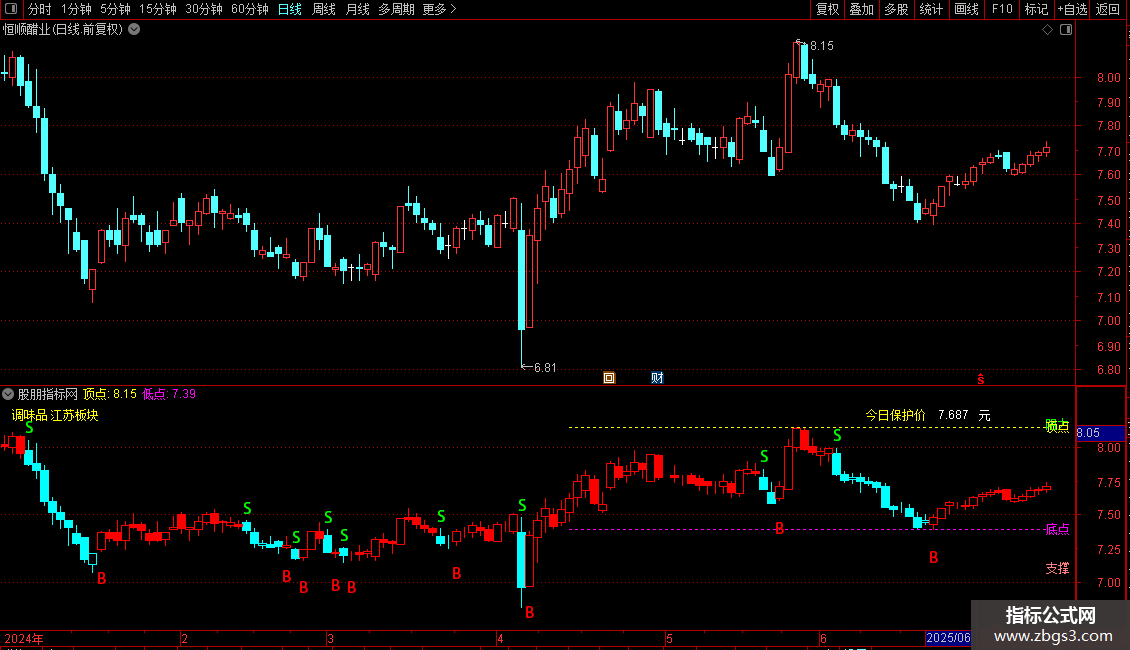Click the 低点: 7.39 indicator value
The image size is (1130, 650).
pos(169,394)
